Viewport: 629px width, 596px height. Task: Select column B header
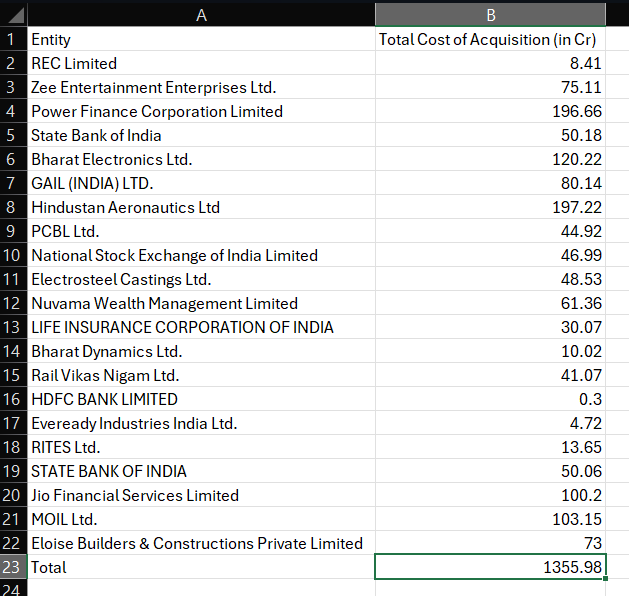pyautogui.click(x=490, y=15)
